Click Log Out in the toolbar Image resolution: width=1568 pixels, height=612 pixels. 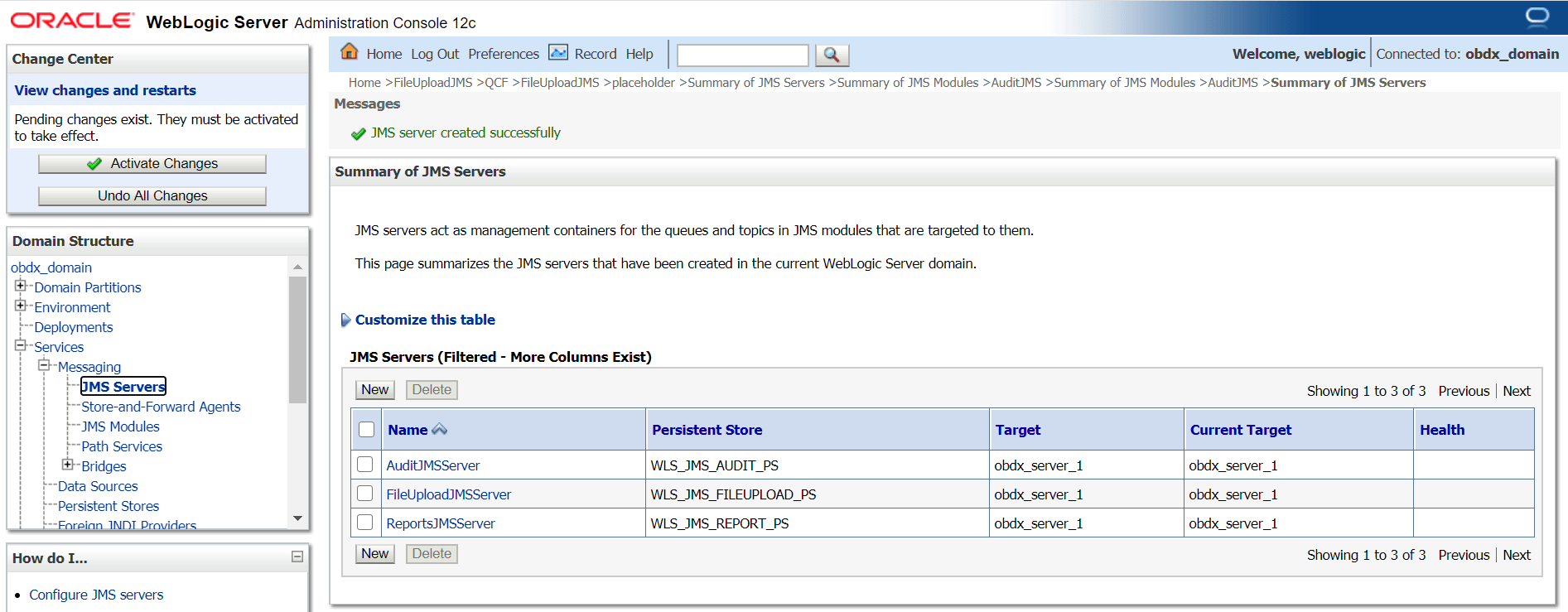coord(434,54)
